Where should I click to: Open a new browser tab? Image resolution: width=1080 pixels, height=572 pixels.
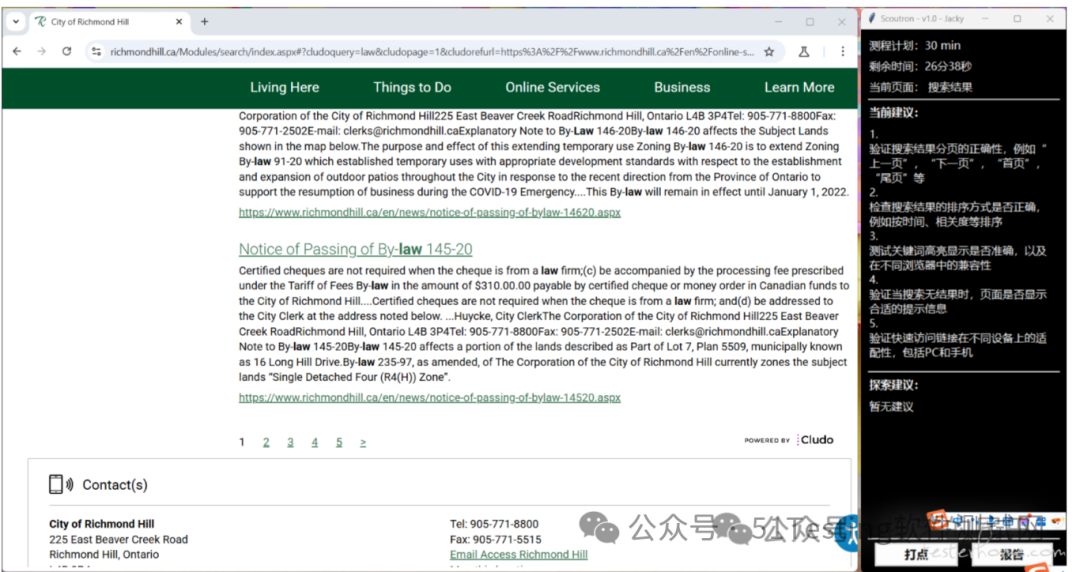tap(205, 21)
